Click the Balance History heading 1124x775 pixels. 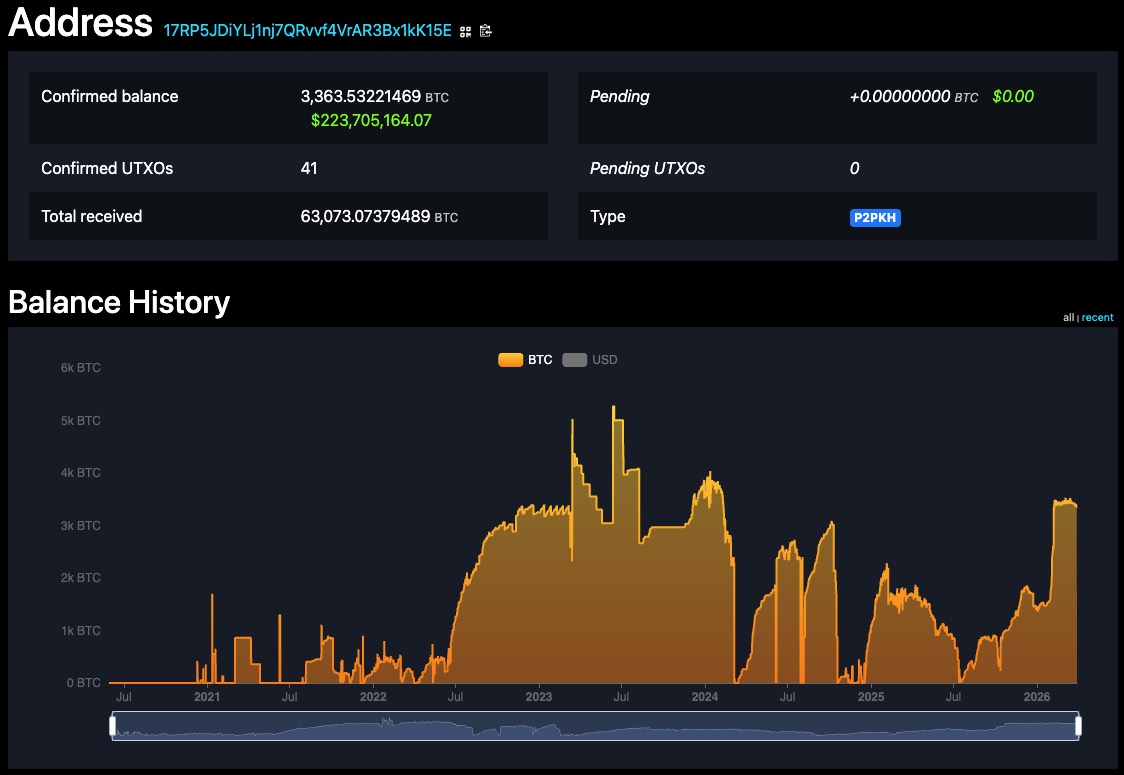[x=119, y=302]
